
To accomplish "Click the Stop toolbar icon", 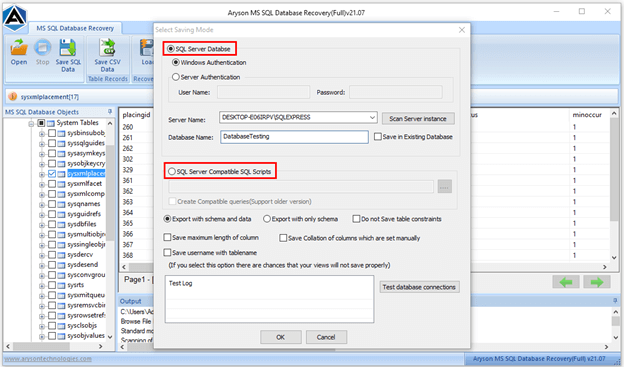I will pos(42,48).
